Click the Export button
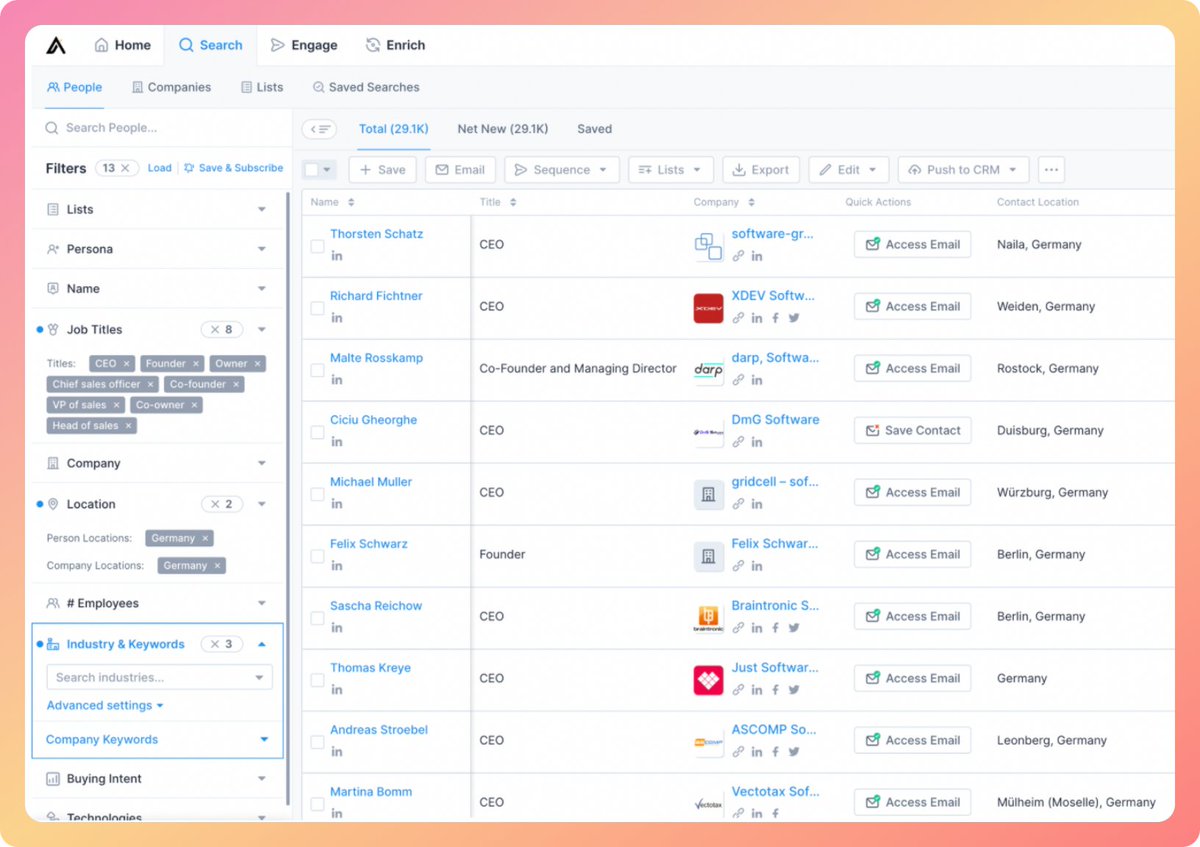 (761, 170)
